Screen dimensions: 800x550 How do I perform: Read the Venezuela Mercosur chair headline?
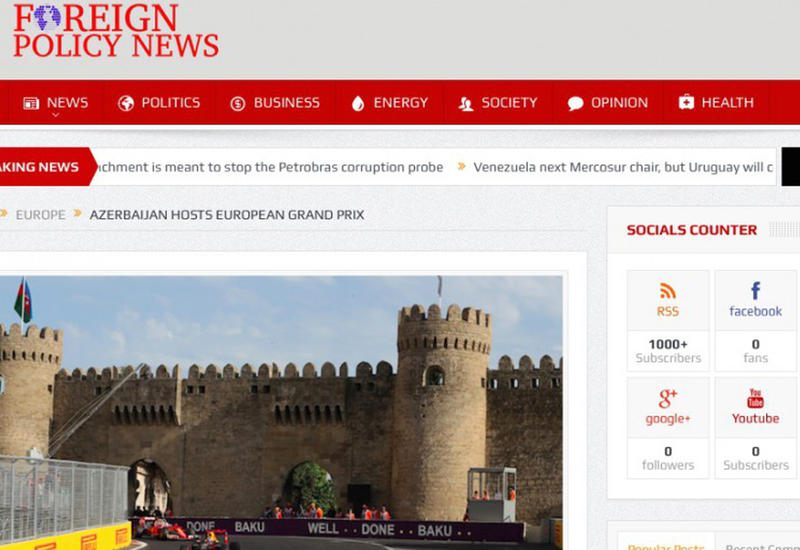click(622, 167)
